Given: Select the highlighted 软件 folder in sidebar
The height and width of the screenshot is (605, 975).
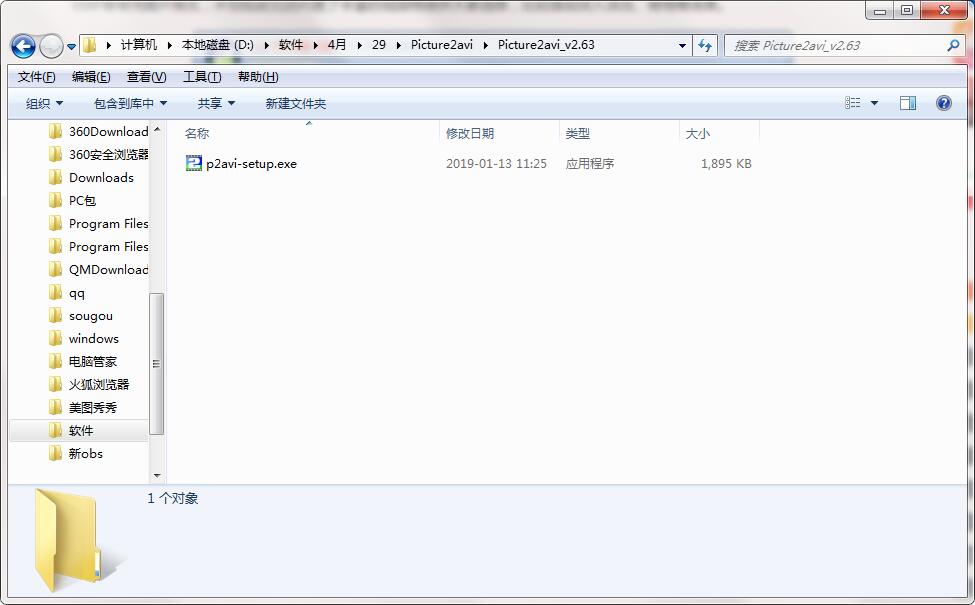Looking at the screenshot, I should (x=79, y=430).
